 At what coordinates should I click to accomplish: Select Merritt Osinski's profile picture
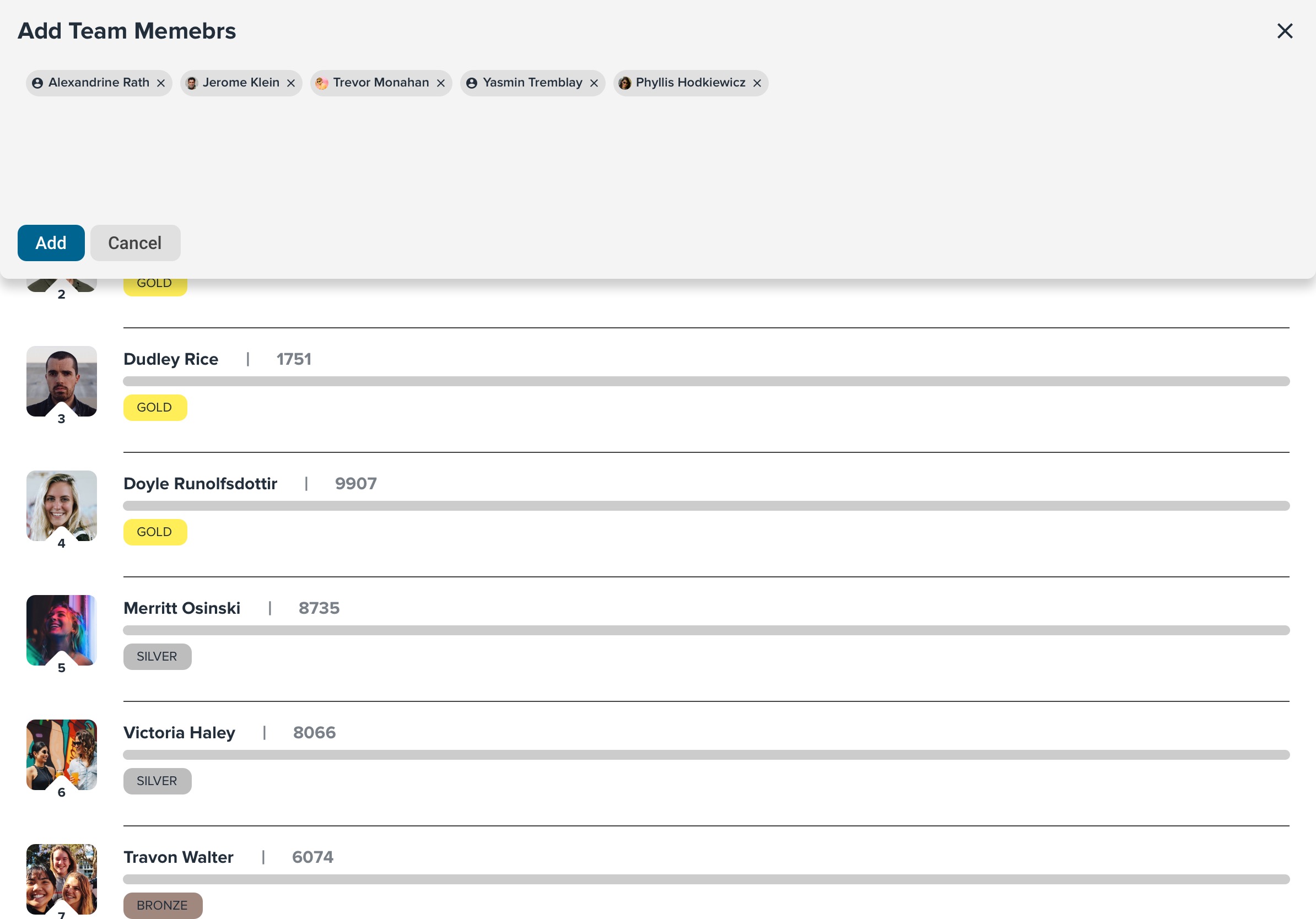[61, 630]
